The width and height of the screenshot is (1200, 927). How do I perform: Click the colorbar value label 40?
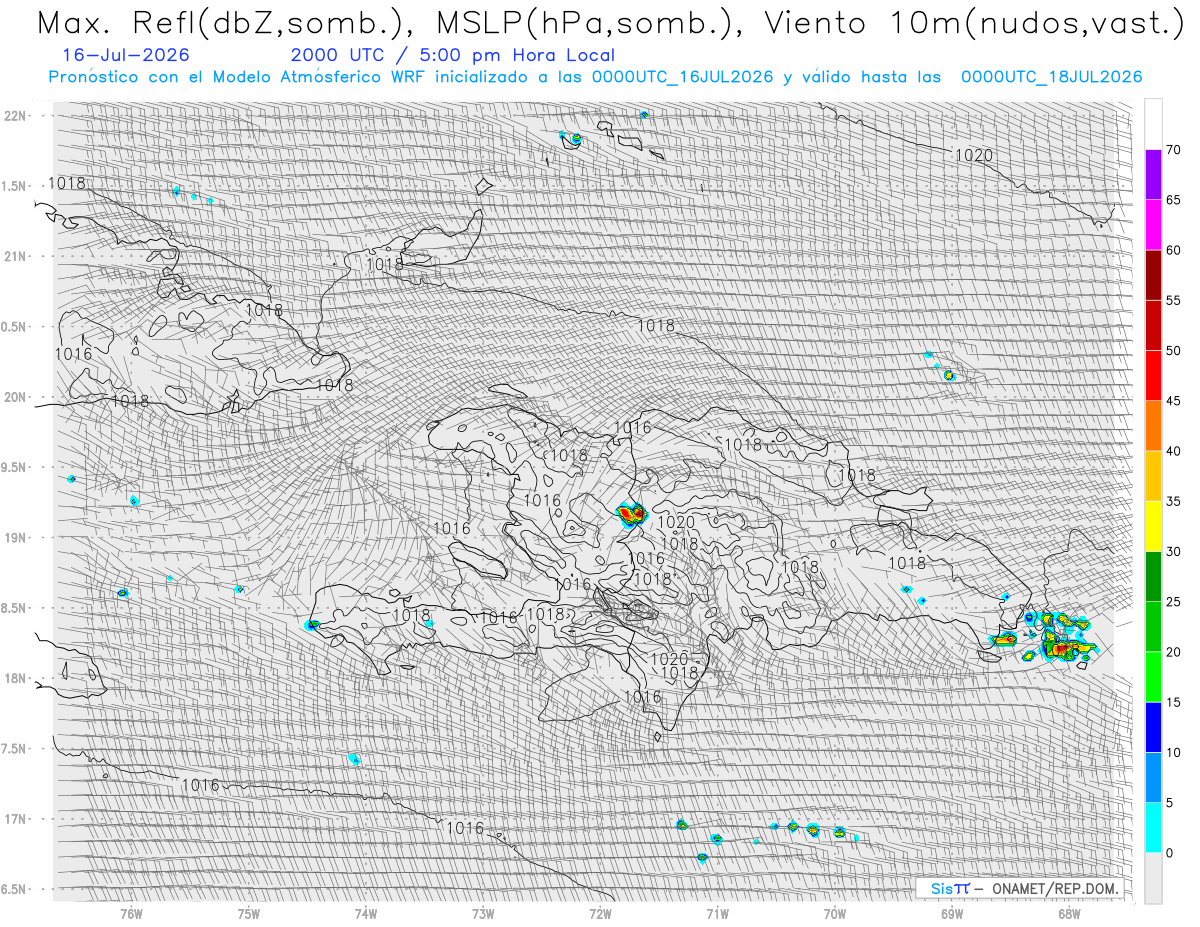pos(1174,451)
